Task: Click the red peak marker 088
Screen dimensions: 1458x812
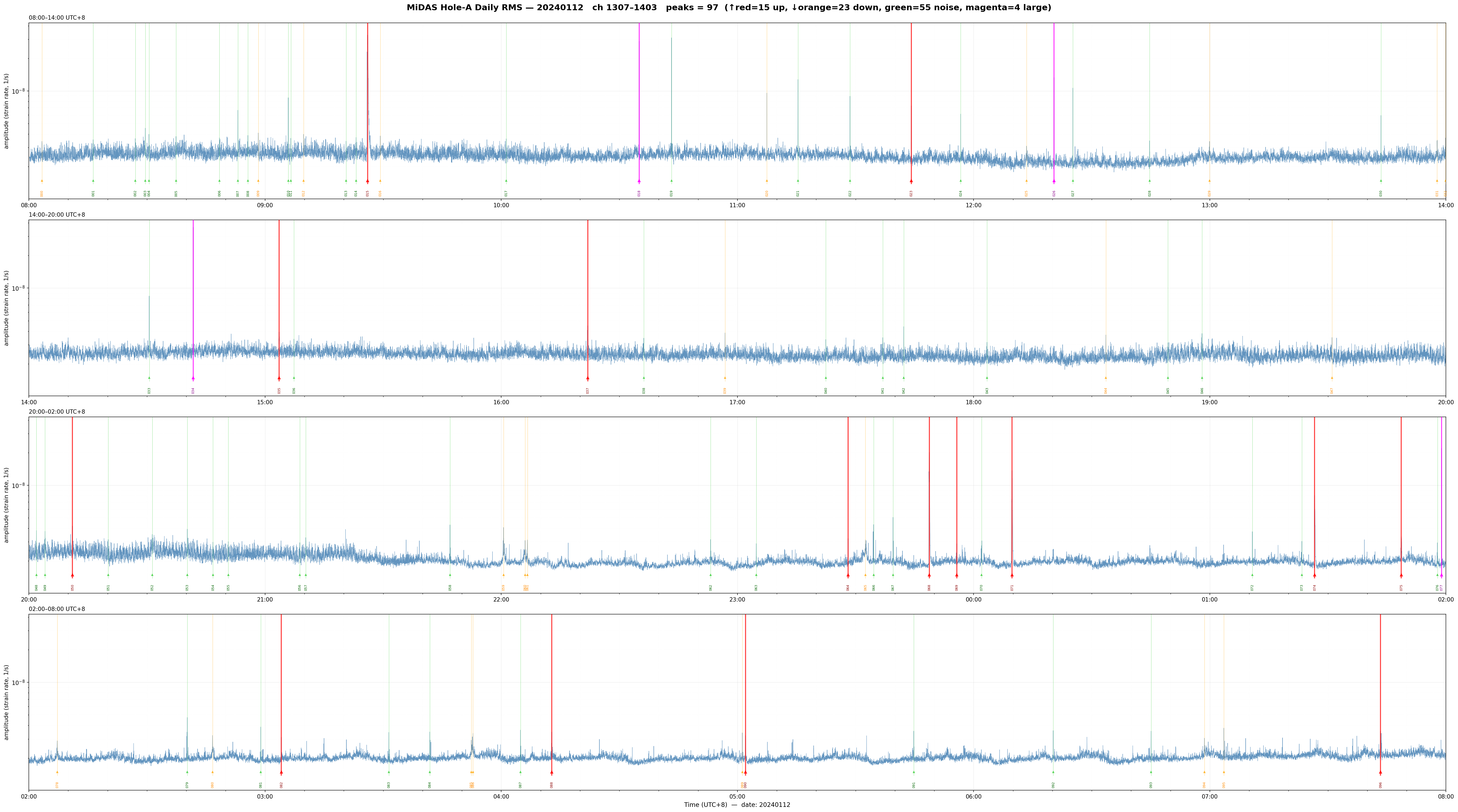Action: click(552, 772)
